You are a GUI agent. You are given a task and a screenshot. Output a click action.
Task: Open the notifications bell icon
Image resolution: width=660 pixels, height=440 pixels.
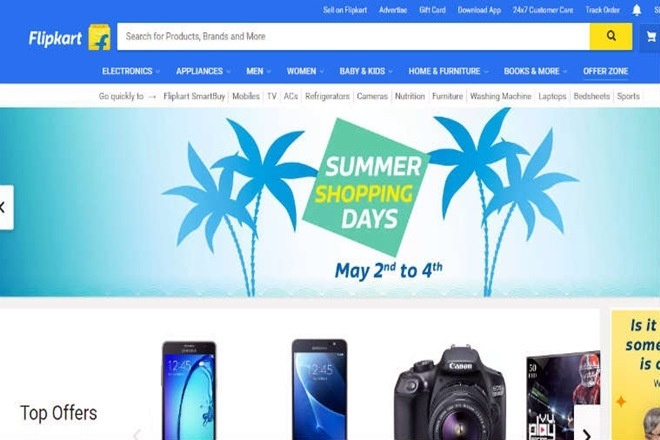pos(636,10)
